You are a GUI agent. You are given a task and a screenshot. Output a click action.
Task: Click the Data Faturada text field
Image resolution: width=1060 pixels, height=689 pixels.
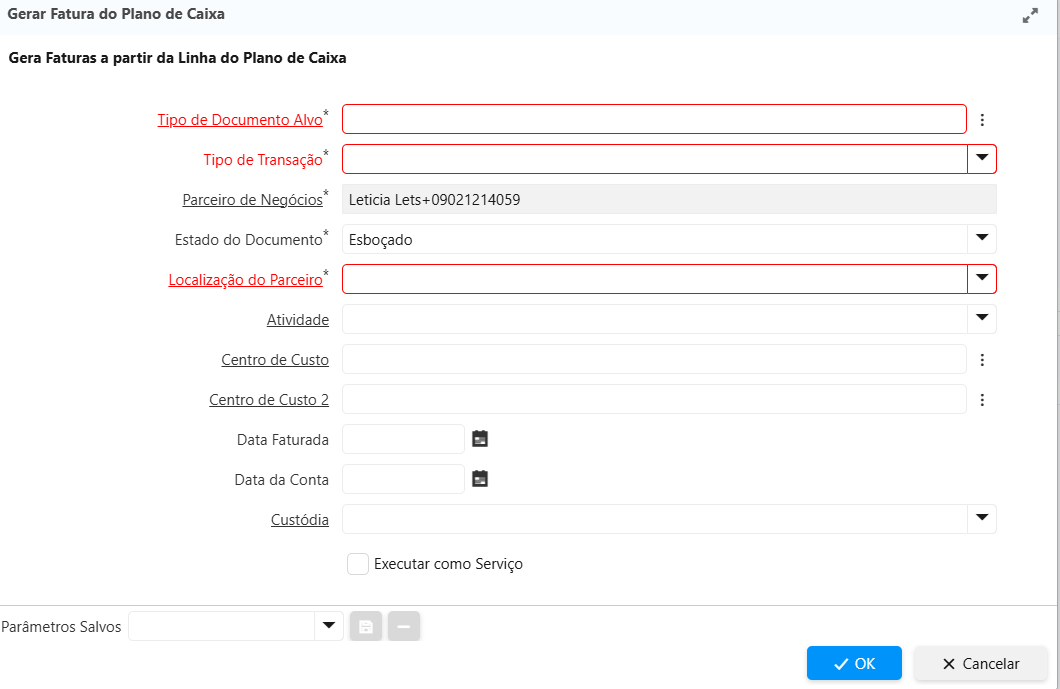[x=403, y=439]
